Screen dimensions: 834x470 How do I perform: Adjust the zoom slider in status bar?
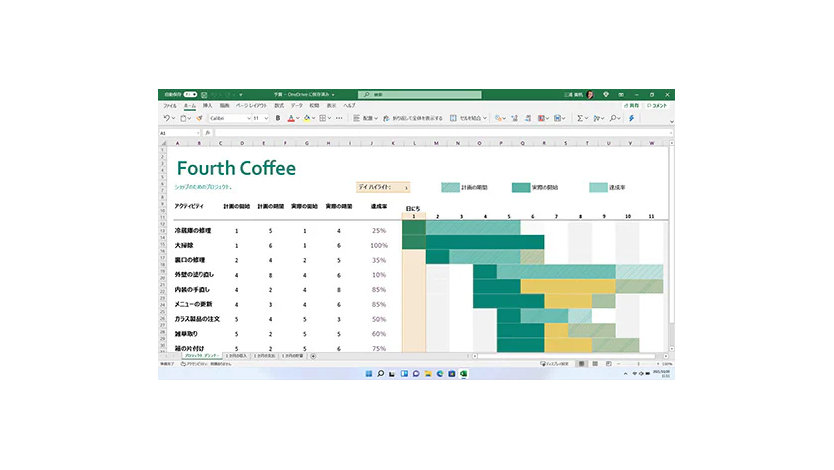point(638,364)
